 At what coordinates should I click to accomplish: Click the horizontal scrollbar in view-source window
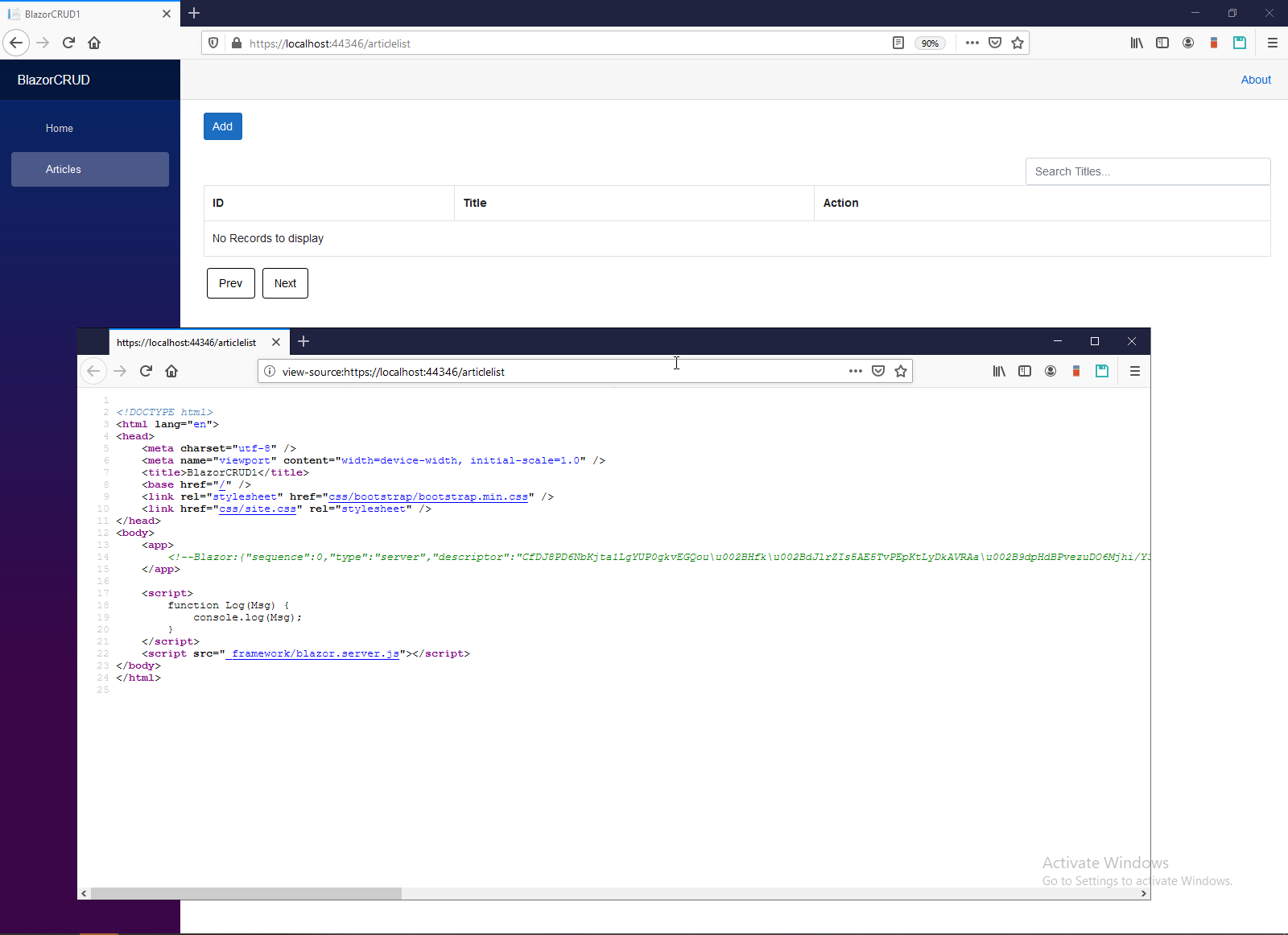pos(246,894)
